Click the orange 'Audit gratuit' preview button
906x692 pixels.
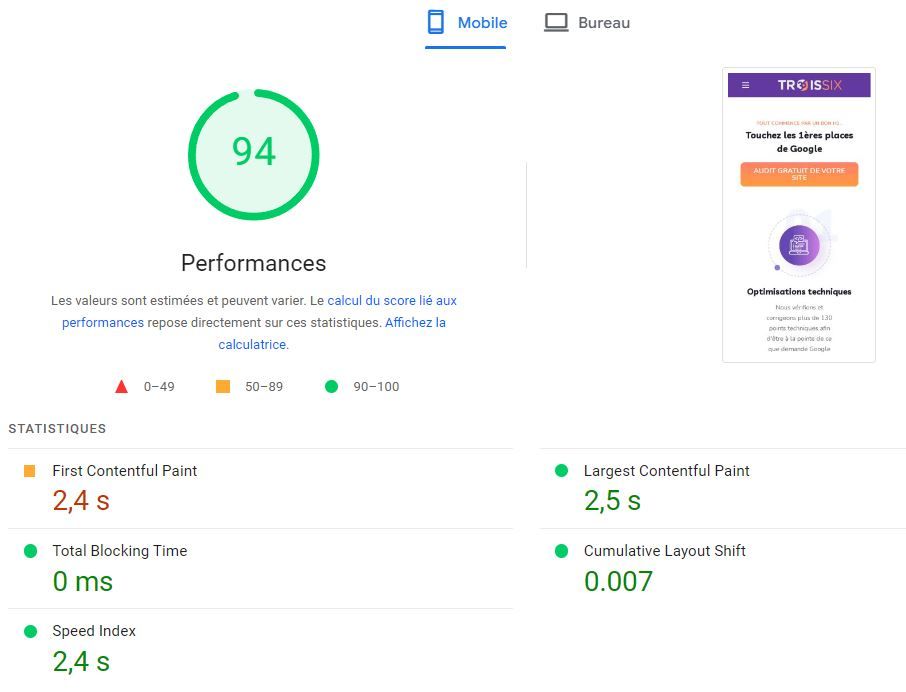click(x=799, y=174)
